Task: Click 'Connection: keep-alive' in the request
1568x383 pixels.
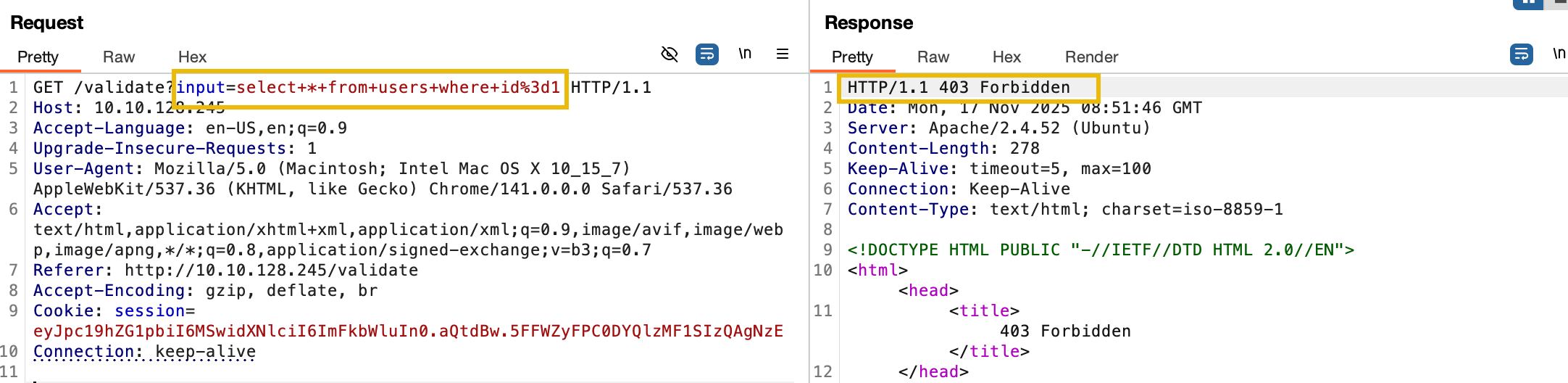Action: pyautogui.click(x=144, y=351)
